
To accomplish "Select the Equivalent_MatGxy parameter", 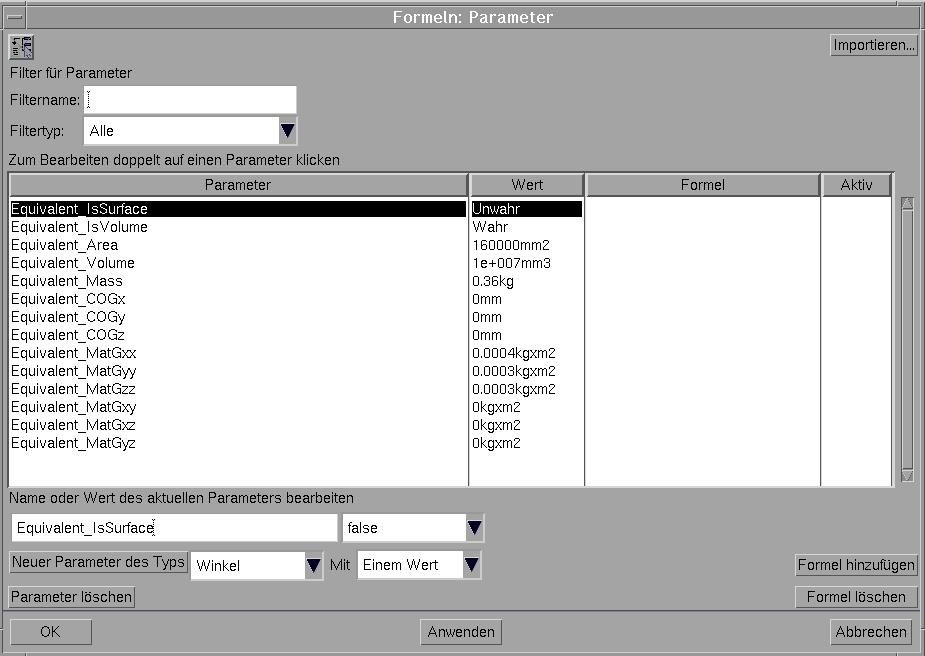I will tap(73, 407).
